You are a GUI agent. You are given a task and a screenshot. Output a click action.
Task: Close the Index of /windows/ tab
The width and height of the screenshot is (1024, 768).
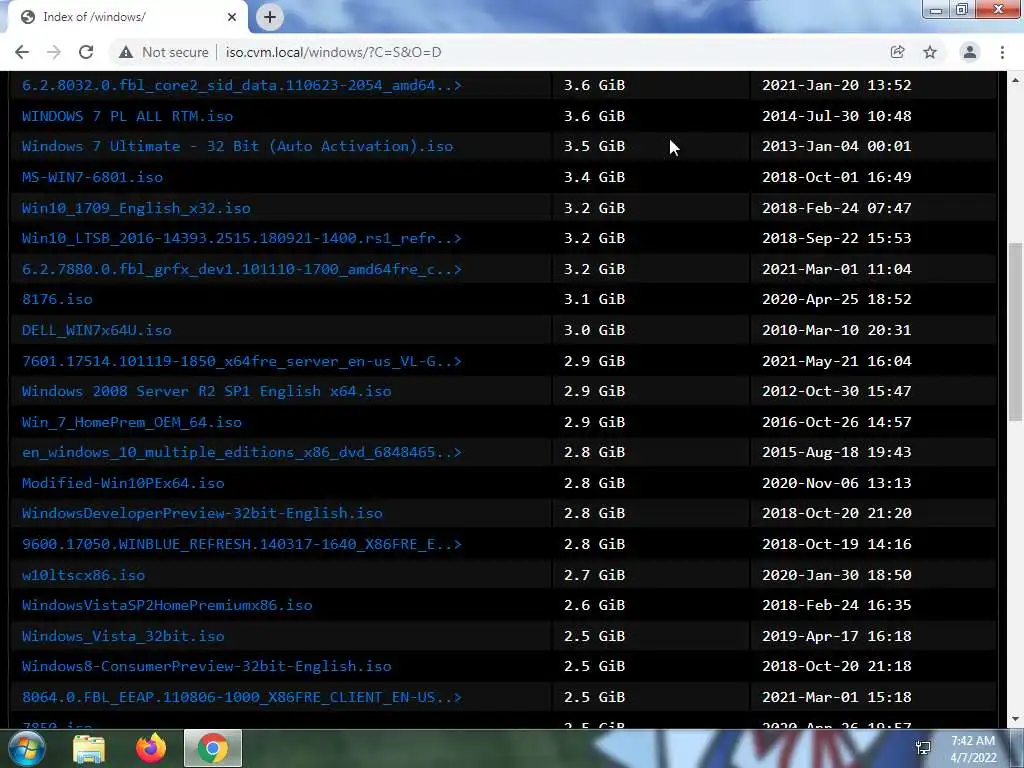232,17
